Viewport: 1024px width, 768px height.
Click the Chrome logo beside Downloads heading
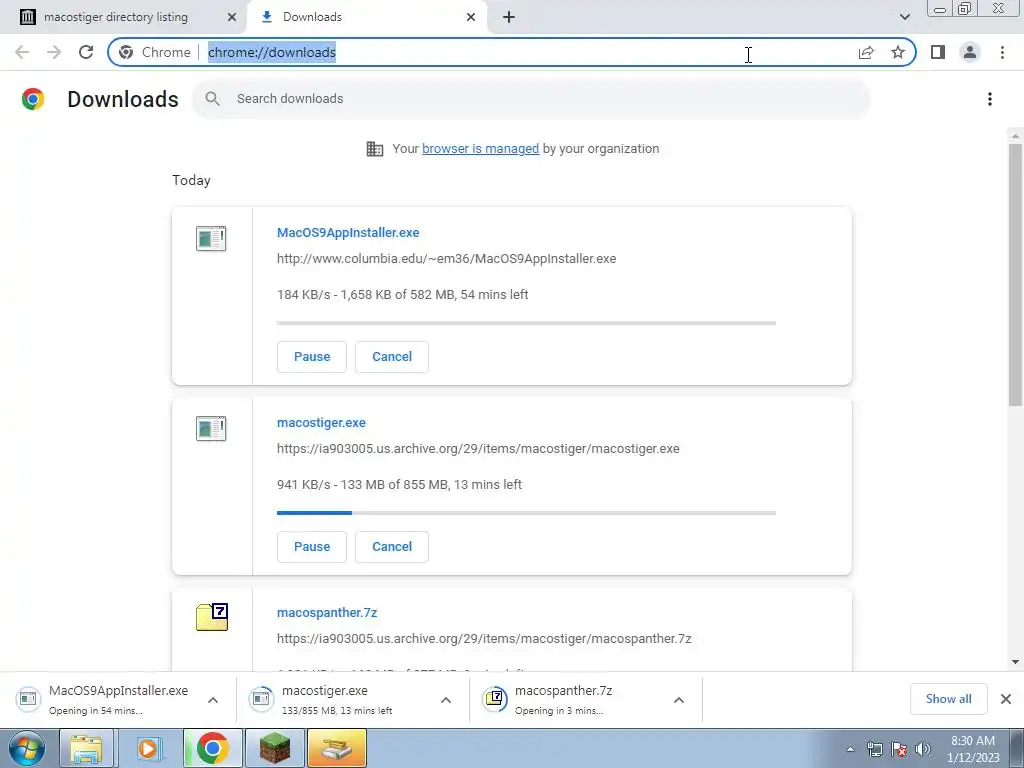coord(33,99)
